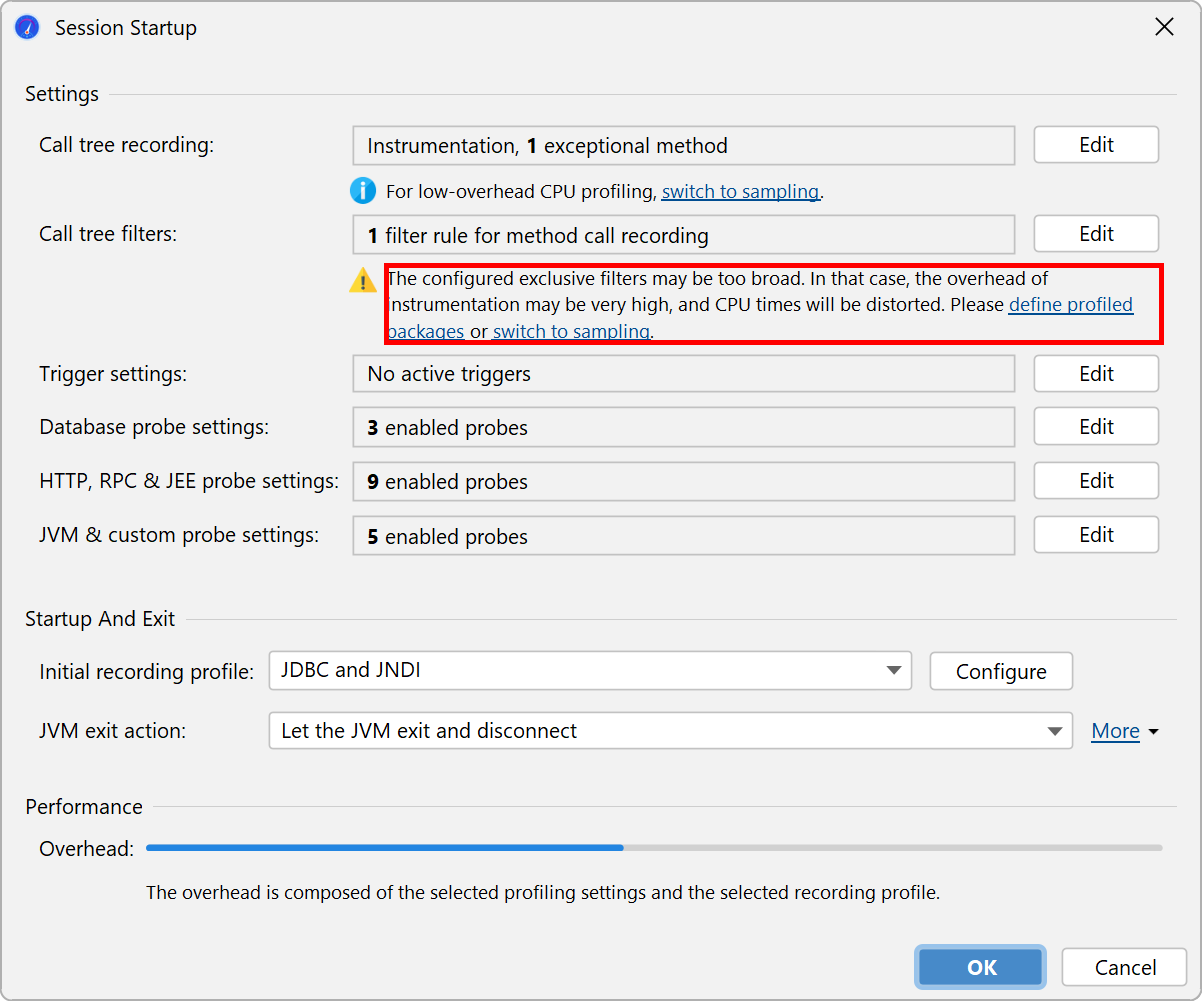The height and width of the screenshot is (1001, 1202).
Task: Edit database probe settings
Action: [1095, 427]
